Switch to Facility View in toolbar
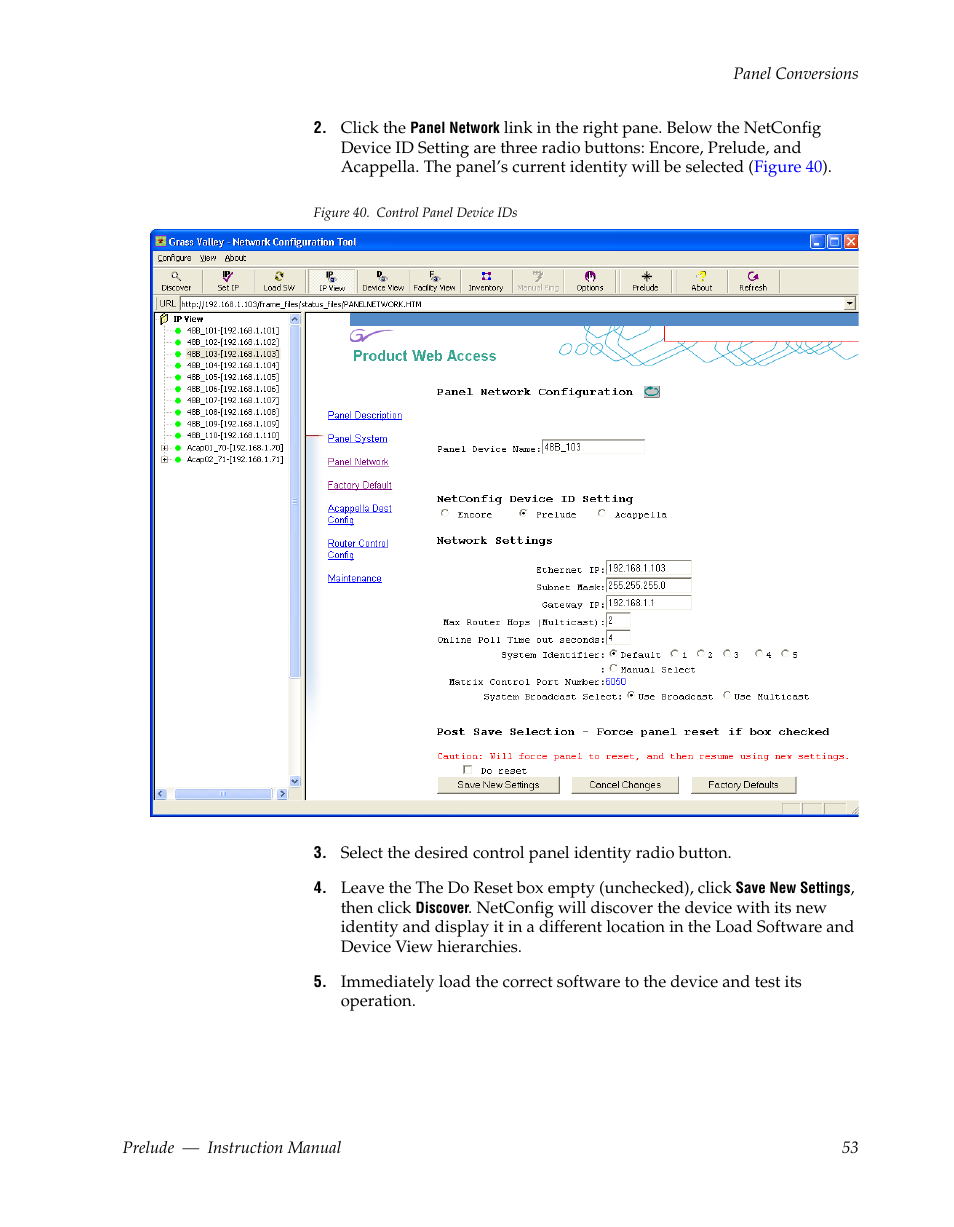Screen dimensions: 954x1227 pos(434,280)
